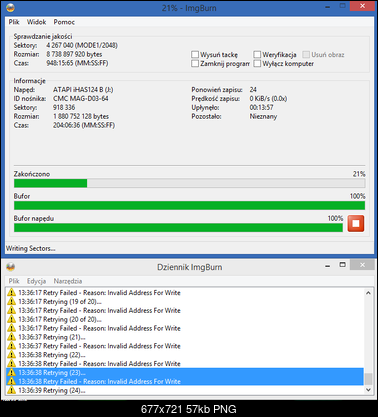The image size is (378, 417).
Task: Select the 13:36:38 Retrying (22) log row
Action: 185,355
